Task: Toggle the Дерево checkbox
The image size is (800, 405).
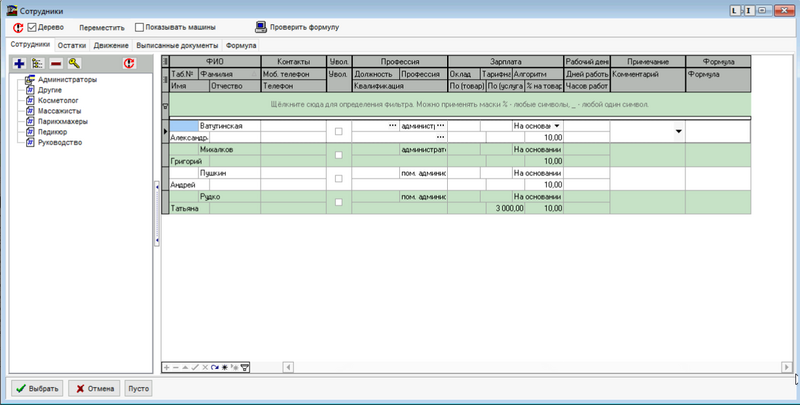Action: pos(32,27)
